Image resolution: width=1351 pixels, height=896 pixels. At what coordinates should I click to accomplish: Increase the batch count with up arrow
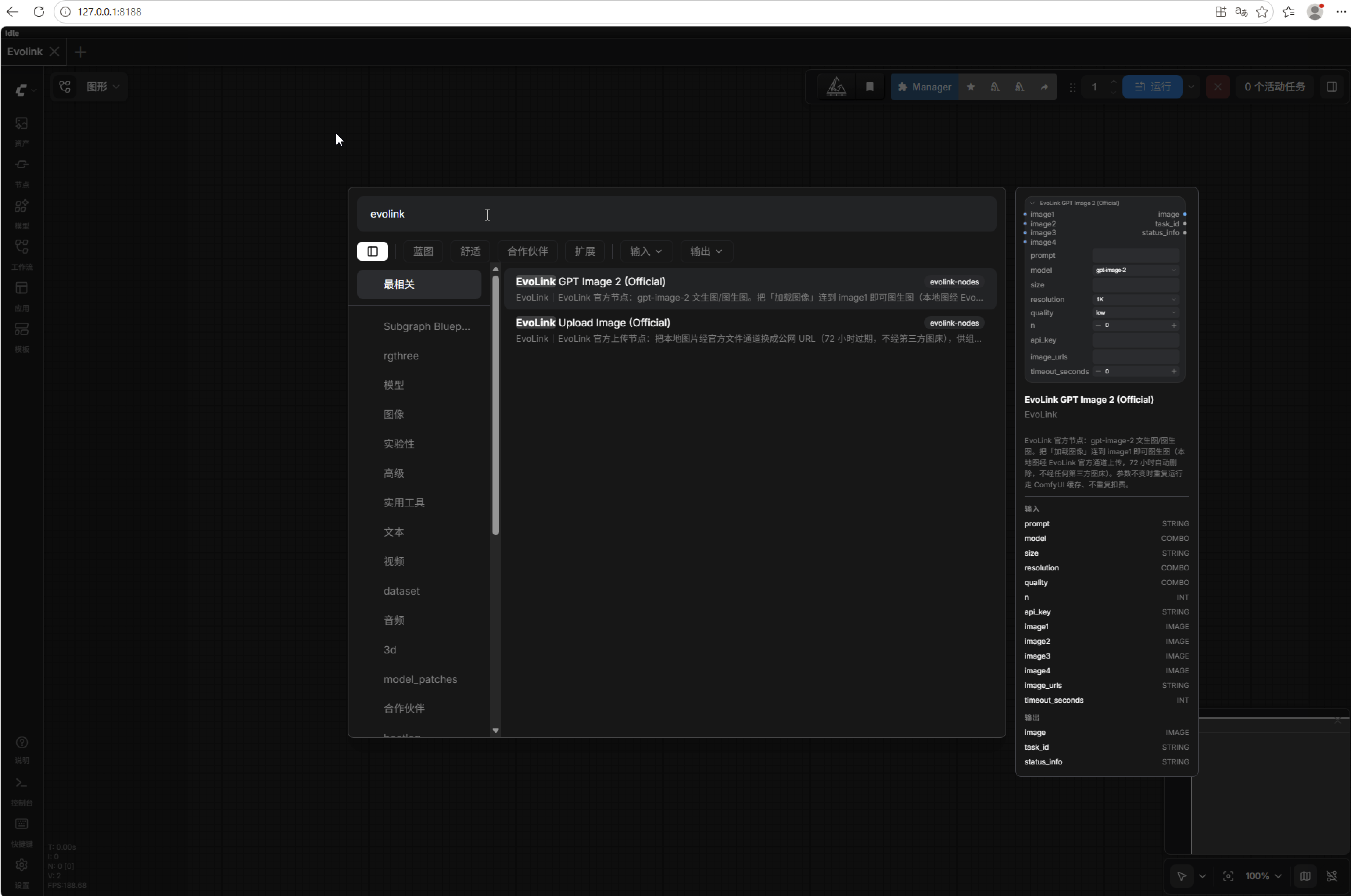(1113, 82)
